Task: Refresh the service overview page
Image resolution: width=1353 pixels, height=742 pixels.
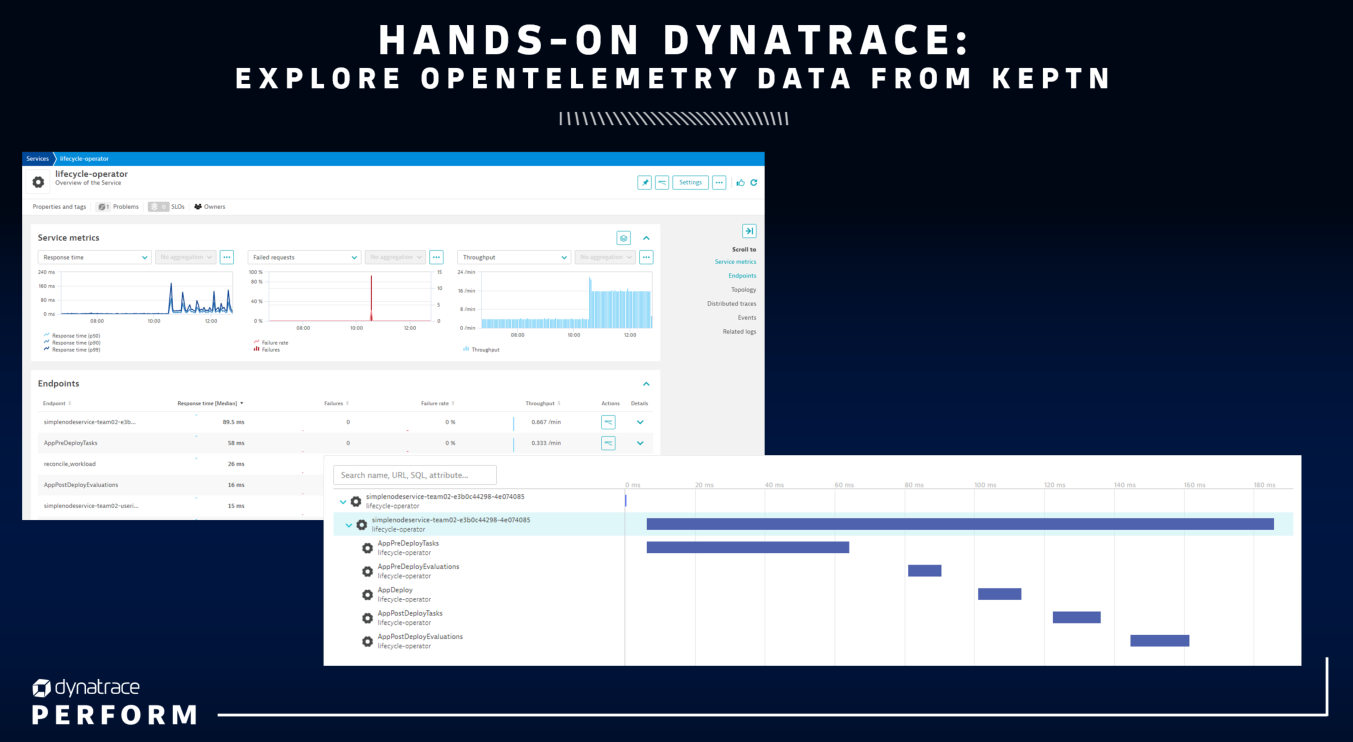Action: (754, 182)
